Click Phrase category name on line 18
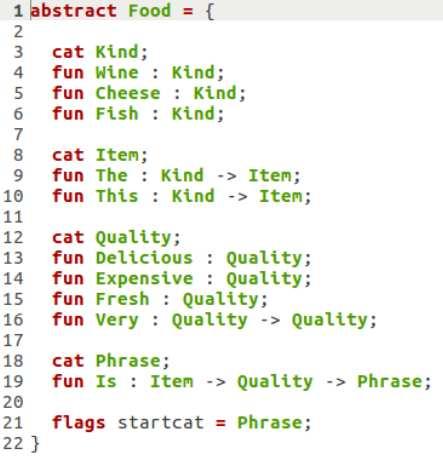Image resolution: width=443 pixels, height=462 pixels. point(128,361)
